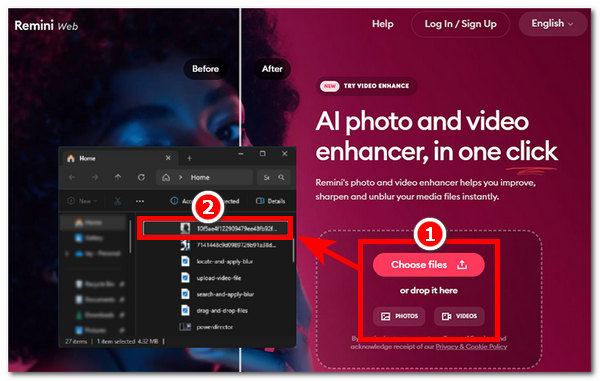Select the Videos filter button
600x381 pixels.
[459, 316]
